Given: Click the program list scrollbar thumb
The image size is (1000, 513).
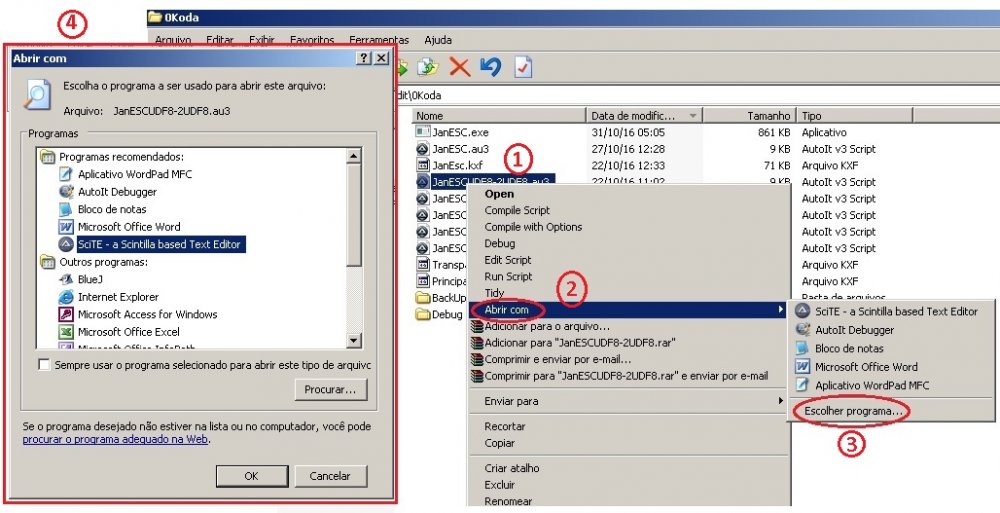Looking at the screenshot, I should pyautogui.click(x=354, y=214).
